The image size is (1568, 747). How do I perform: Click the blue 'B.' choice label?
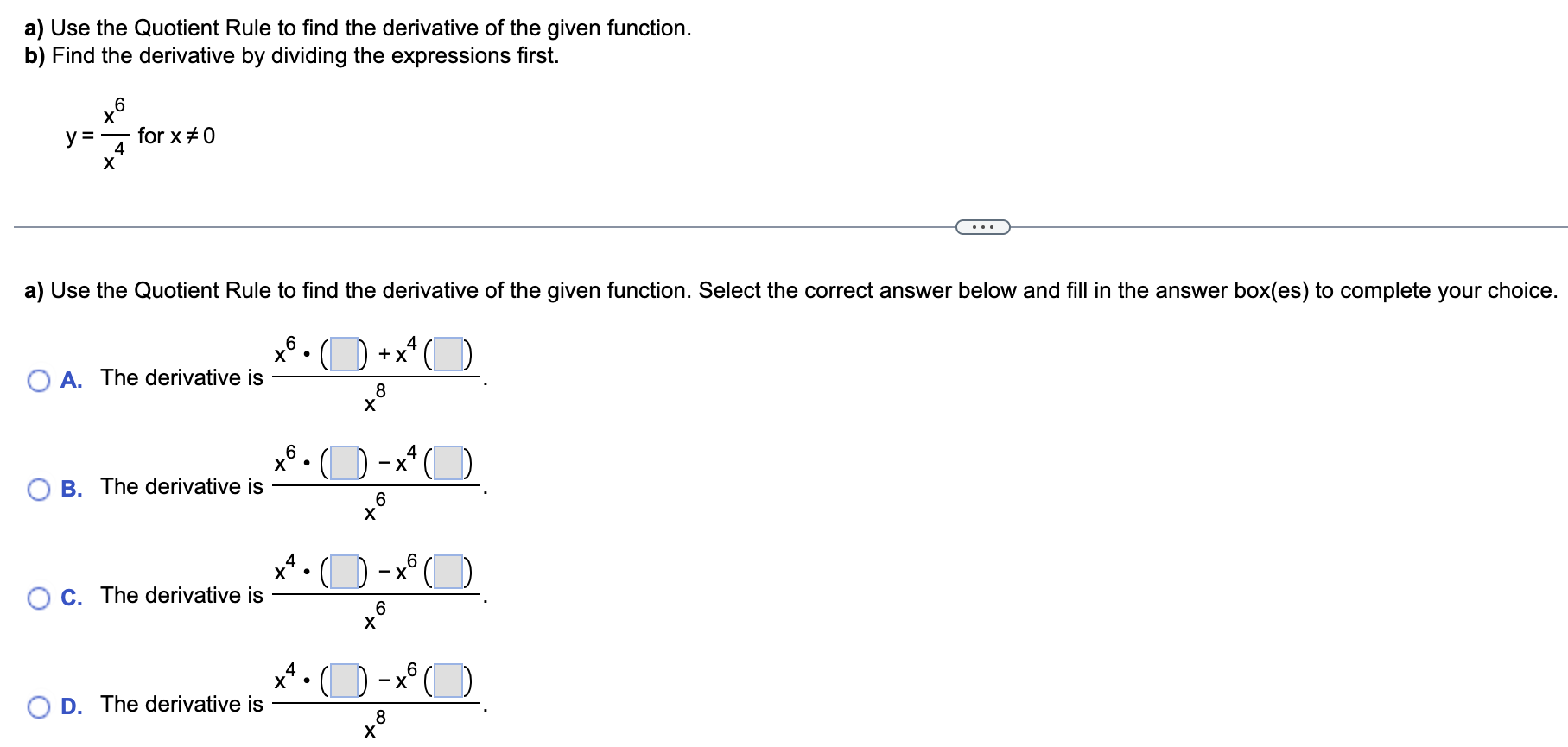point(71,489)
